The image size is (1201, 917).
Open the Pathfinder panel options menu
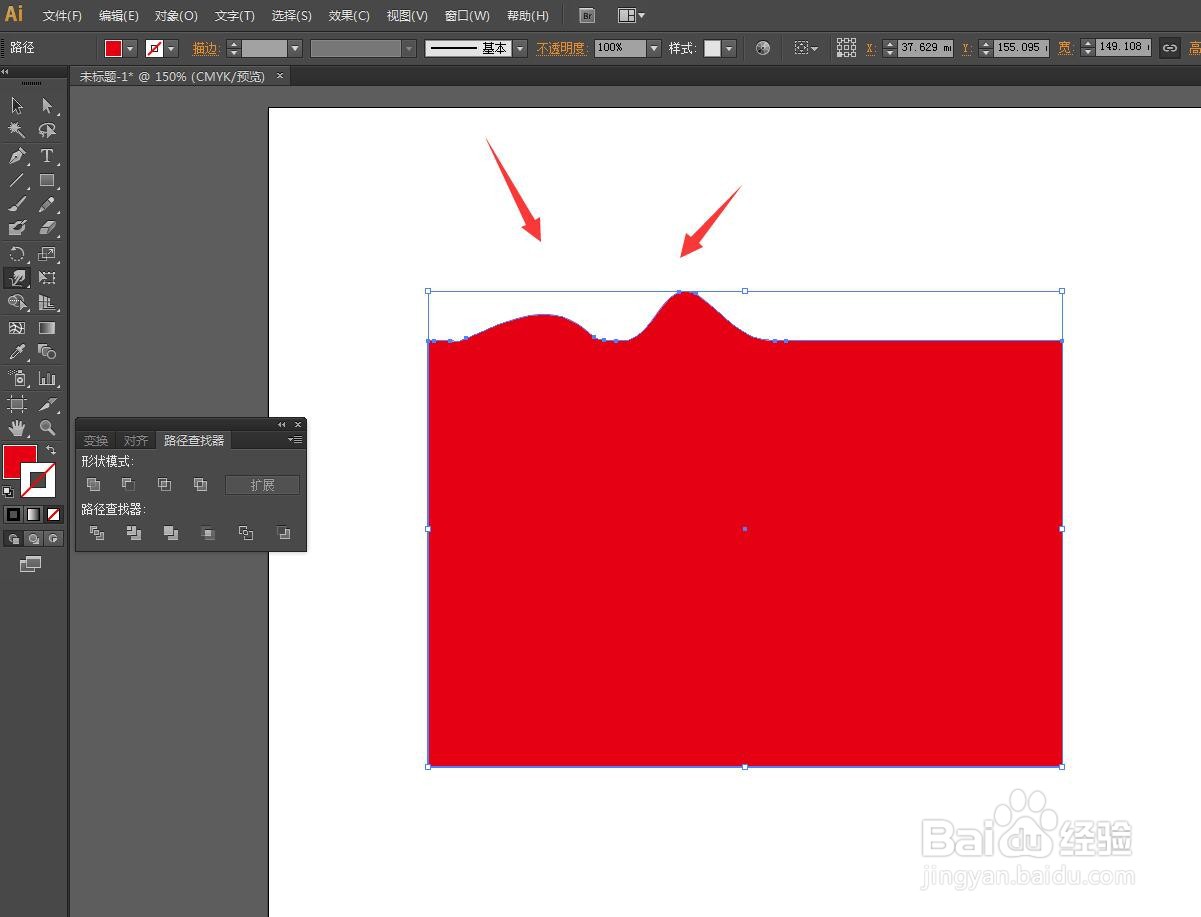pyautogui.click(x=295, y=440)
